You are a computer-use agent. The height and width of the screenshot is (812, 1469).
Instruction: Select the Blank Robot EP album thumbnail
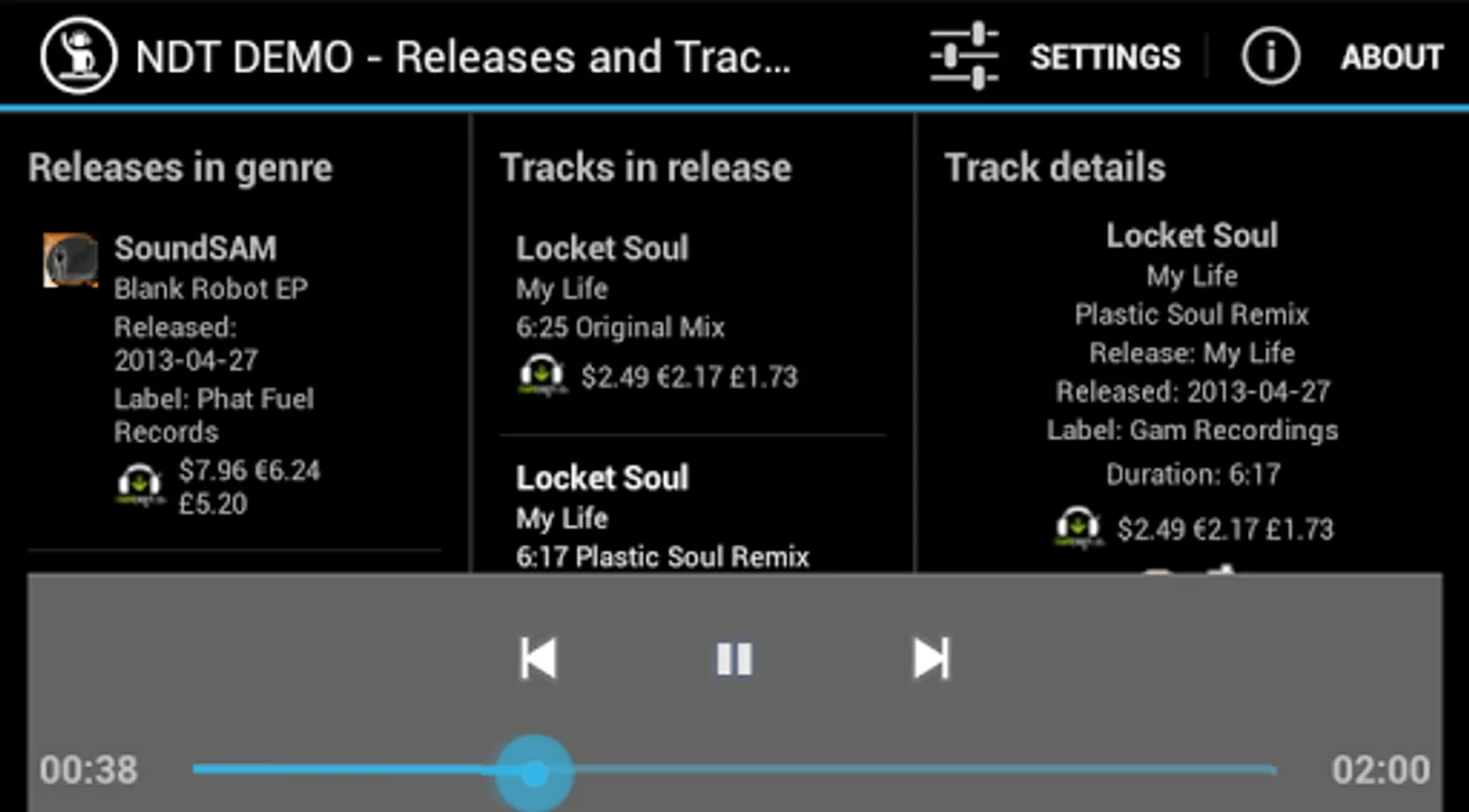click(x=70, y=260)
